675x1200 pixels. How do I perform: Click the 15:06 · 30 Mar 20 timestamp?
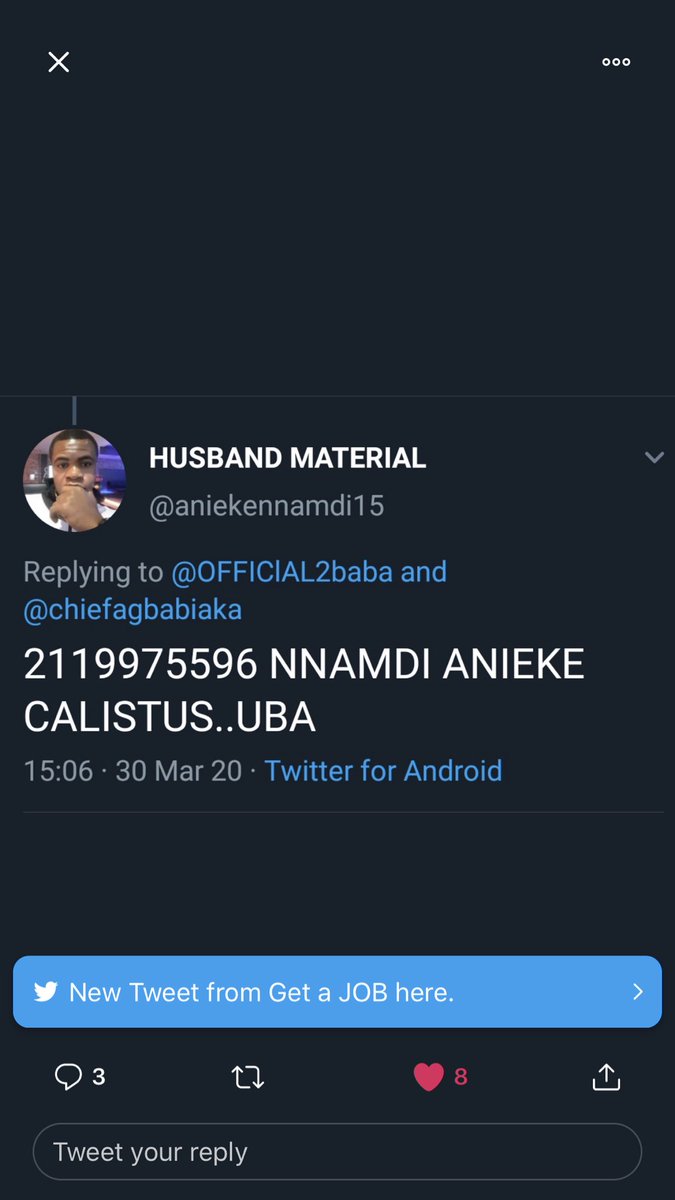coord(132,771)
